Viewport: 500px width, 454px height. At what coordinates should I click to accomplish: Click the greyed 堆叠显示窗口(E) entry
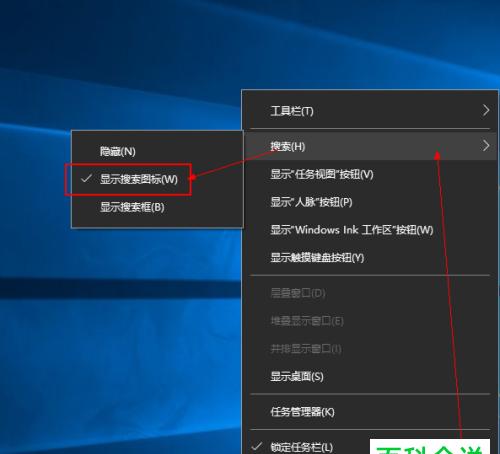371,321
